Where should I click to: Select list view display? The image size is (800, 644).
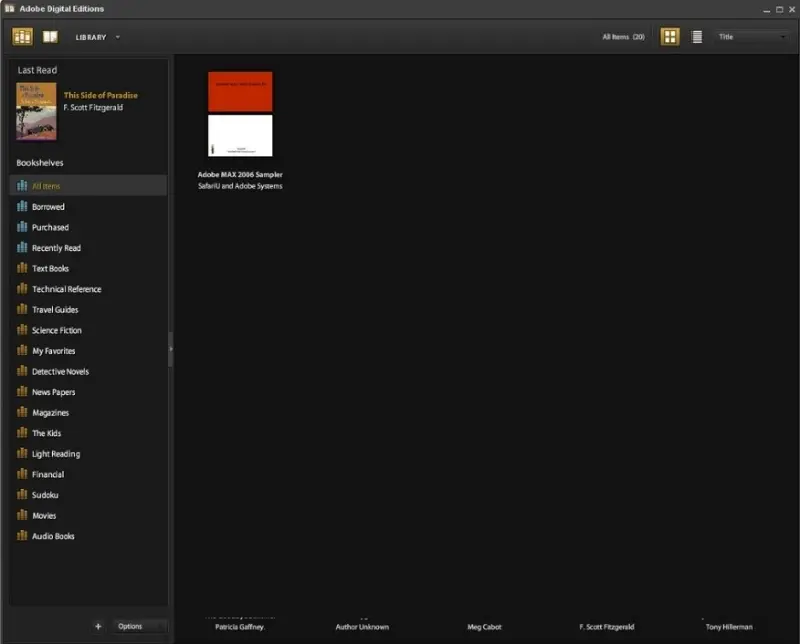point(696,37)
